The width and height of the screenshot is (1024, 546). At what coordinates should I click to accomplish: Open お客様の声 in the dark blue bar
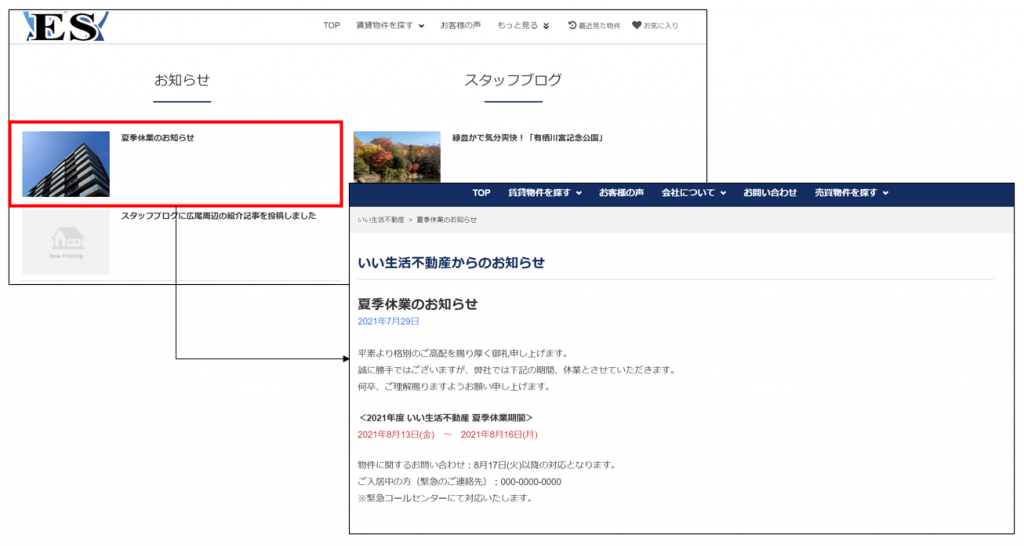click(621, 193)
